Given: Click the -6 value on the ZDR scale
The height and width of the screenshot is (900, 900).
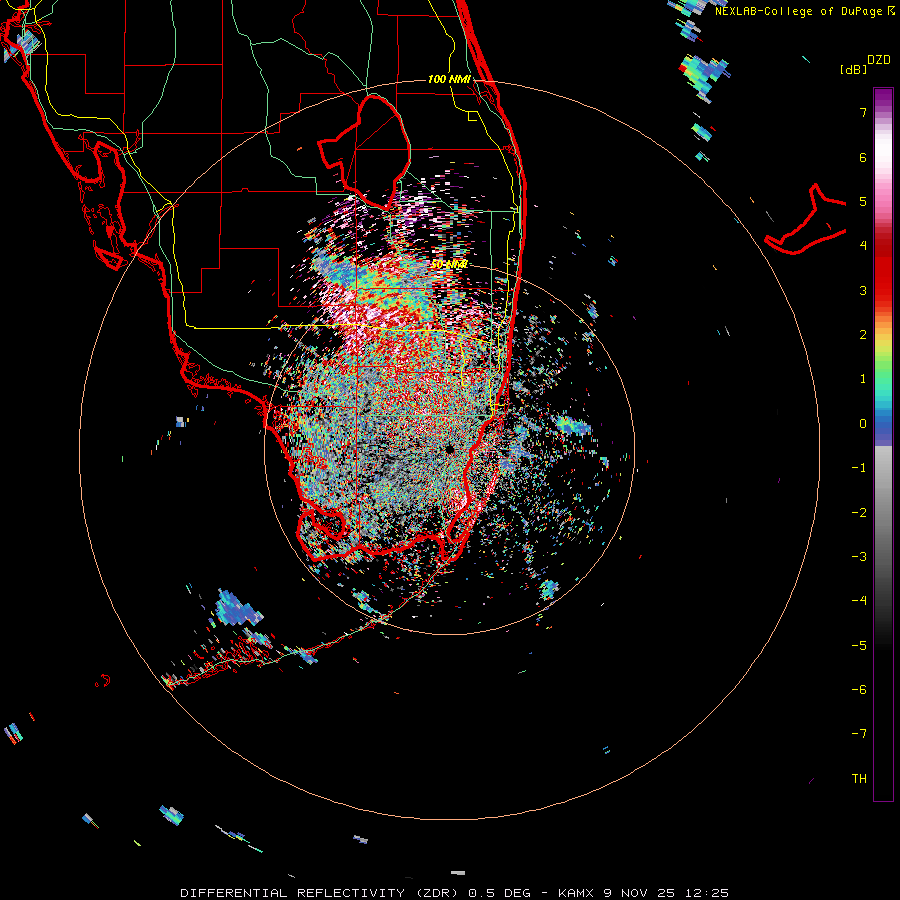Looking at the screenshot, I should click(859, 689).
